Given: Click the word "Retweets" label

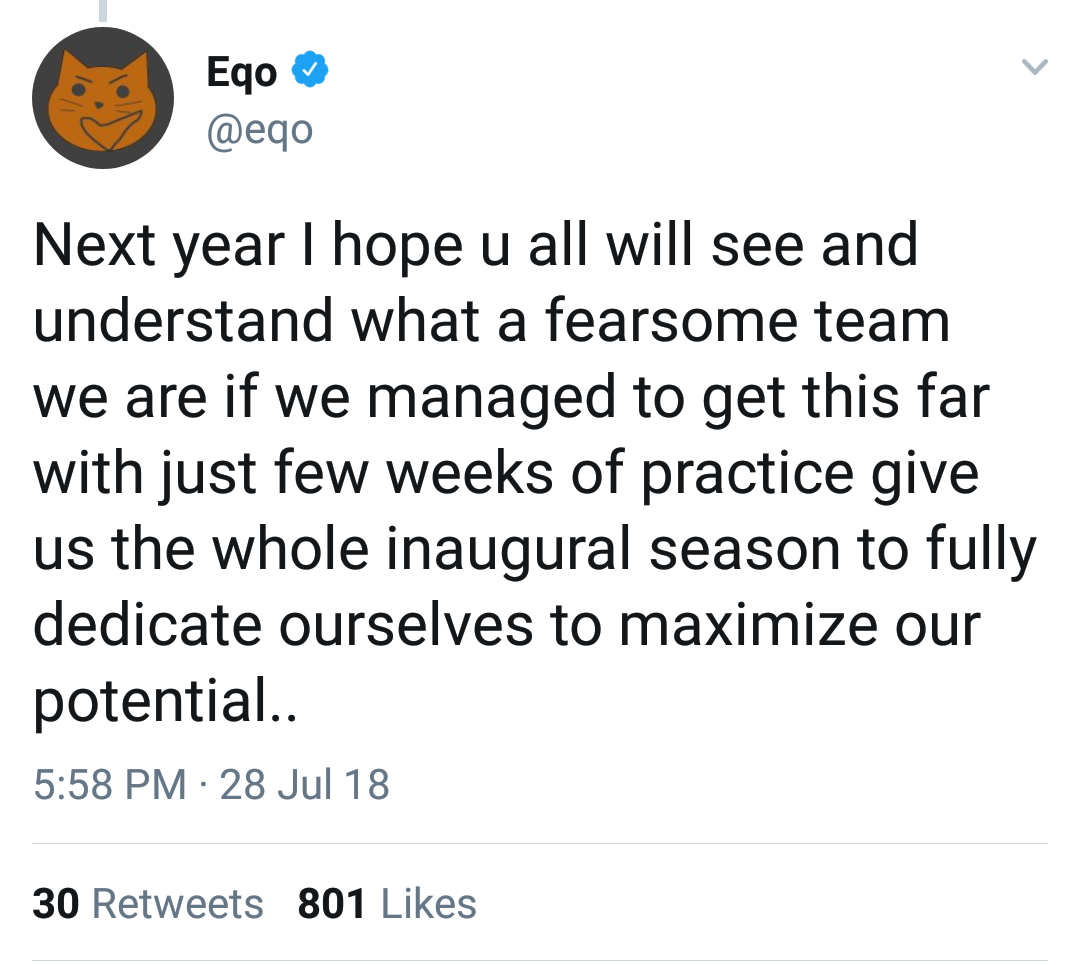Looking at the screenshot, I should [x=177, y=904].
